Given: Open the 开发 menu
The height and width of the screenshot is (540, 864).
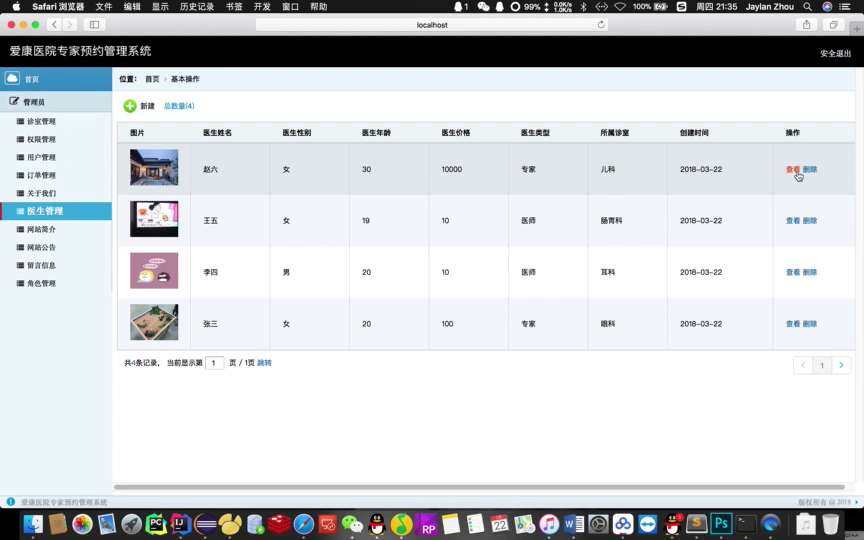Looking at the screenshot, I should [262, 7].
